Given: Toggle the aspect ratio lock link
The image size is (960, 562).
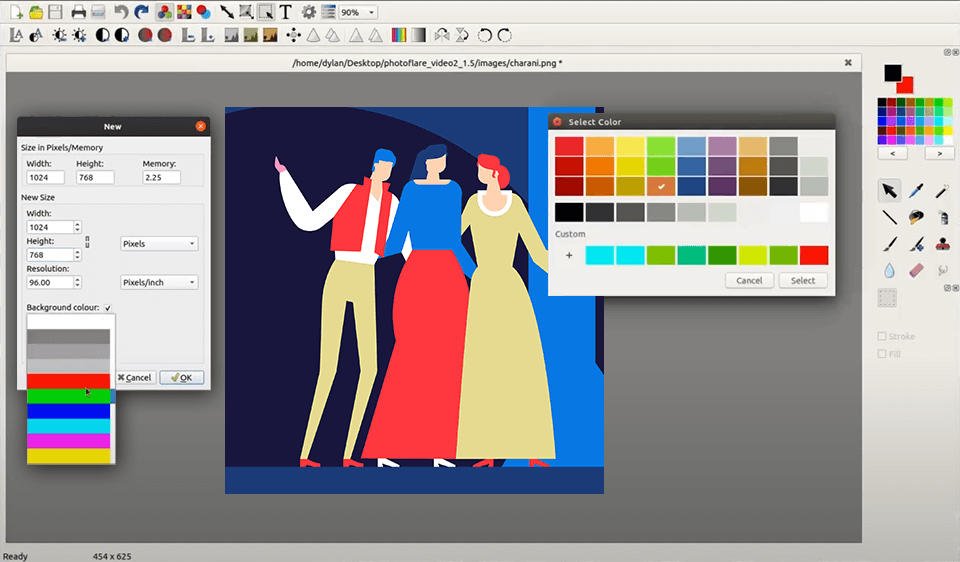Looking at the screenshot, I should pyautogui.click(x=87, y=241).
